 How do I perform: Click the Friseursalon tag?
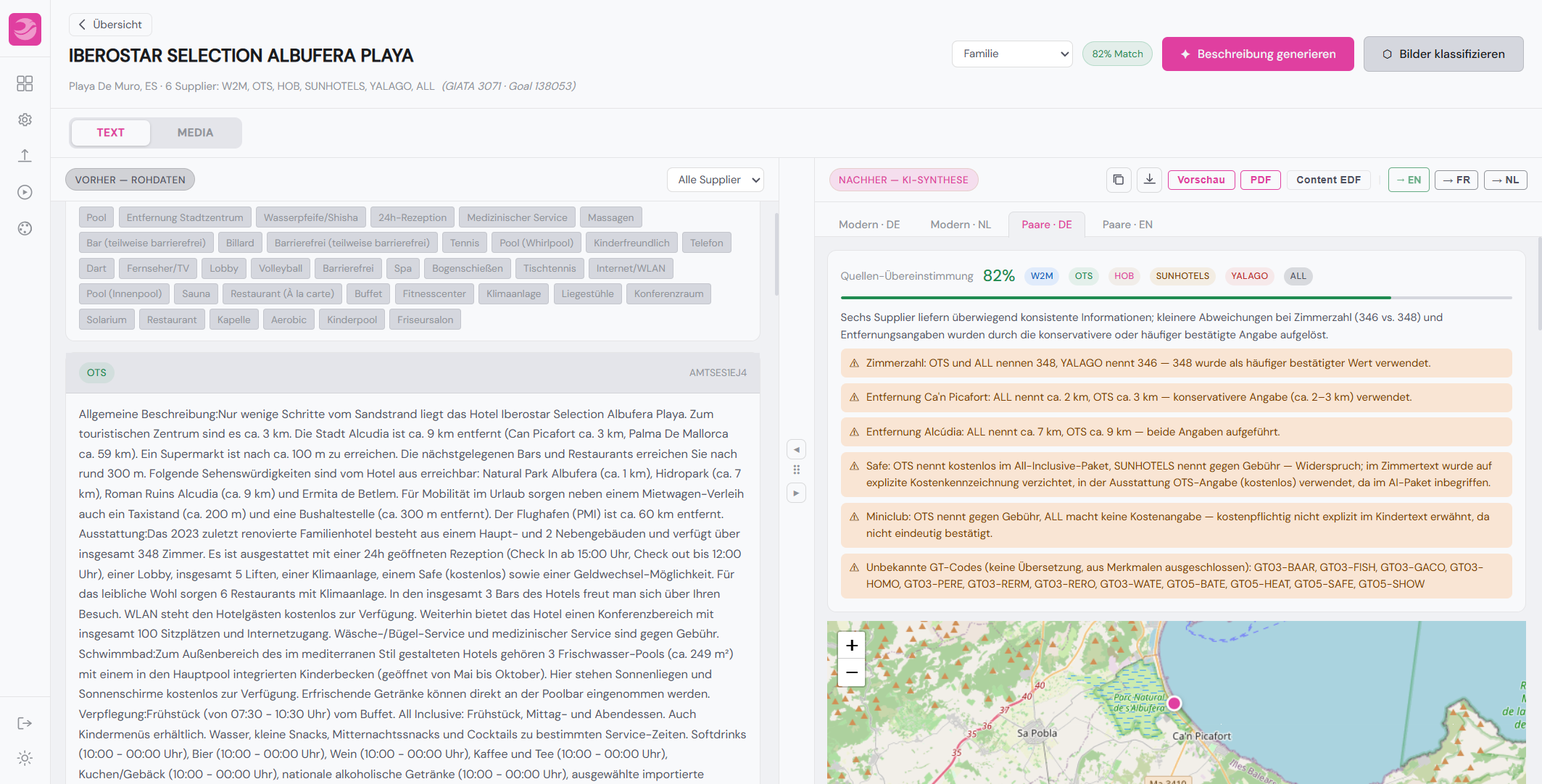click(425, 320)
